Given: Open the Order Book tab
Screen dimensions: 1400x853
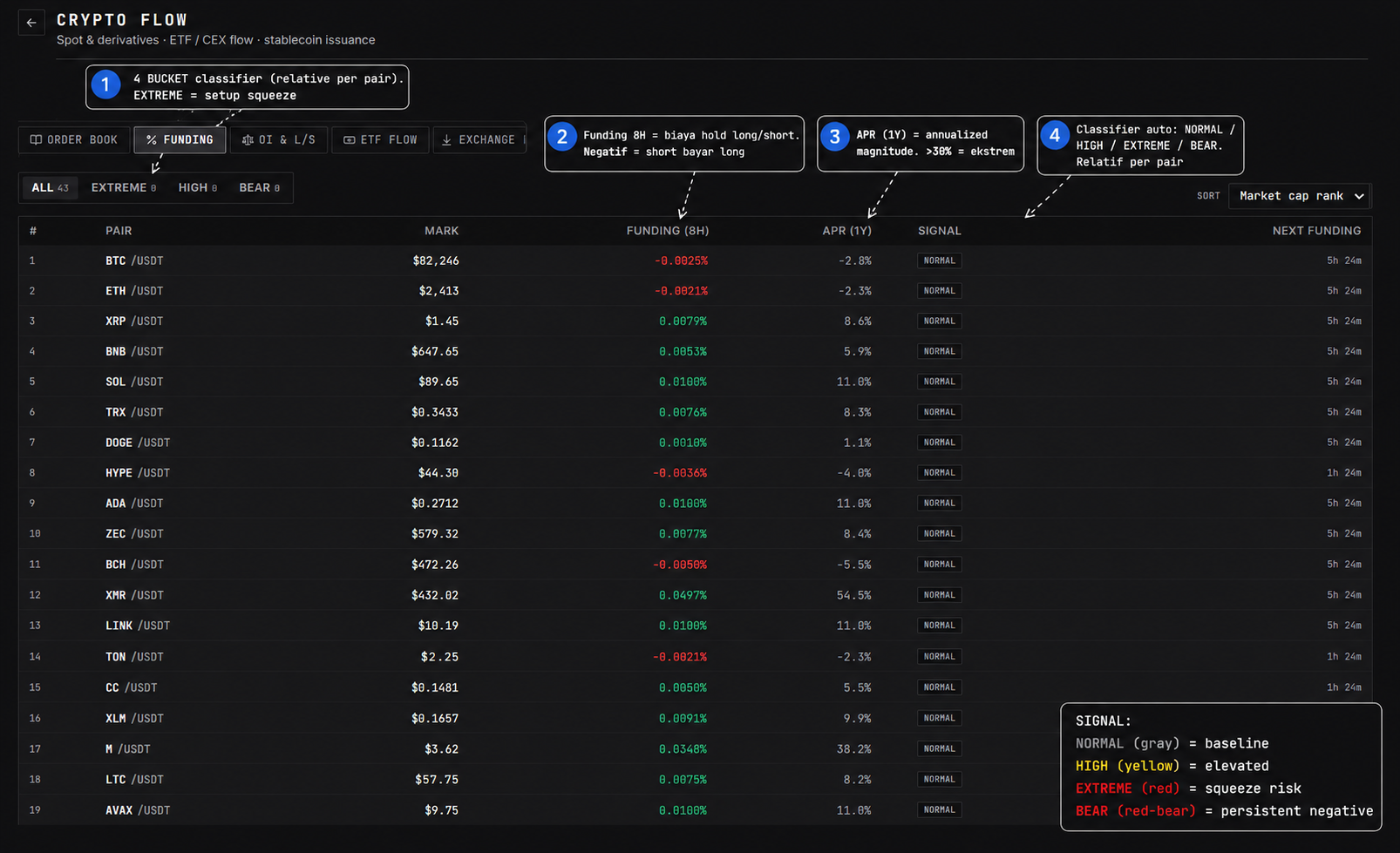Looking at the screenshot, I should (74, 139).
